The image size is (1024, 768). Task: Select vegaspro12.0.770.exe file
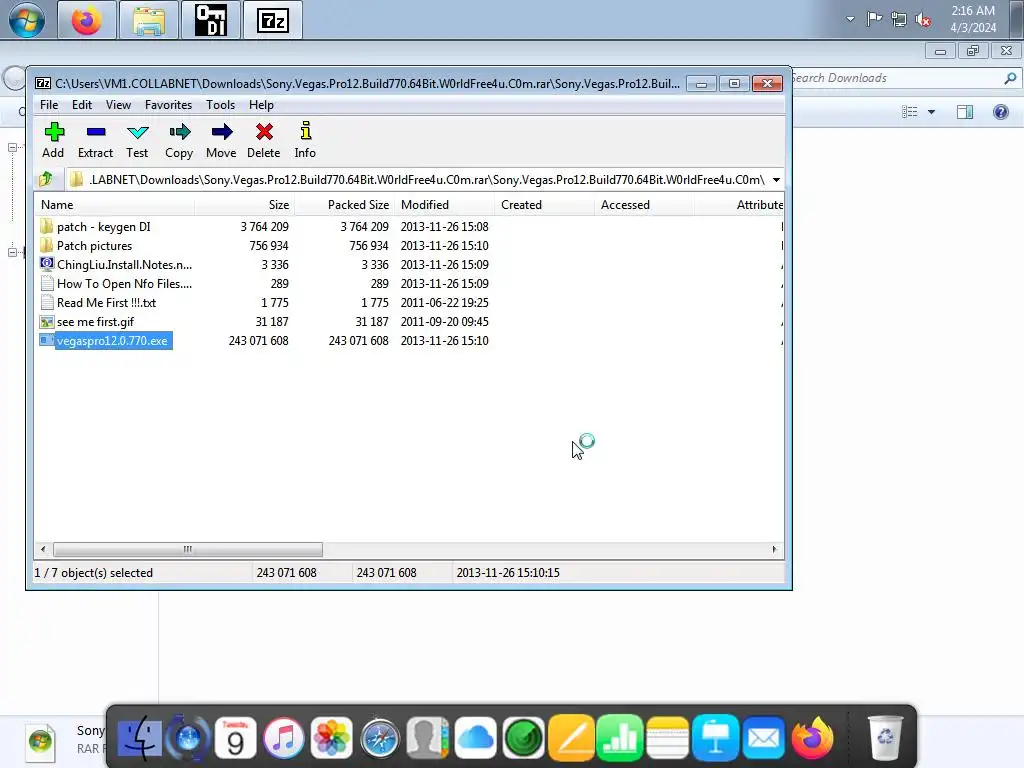coord(112,340)
